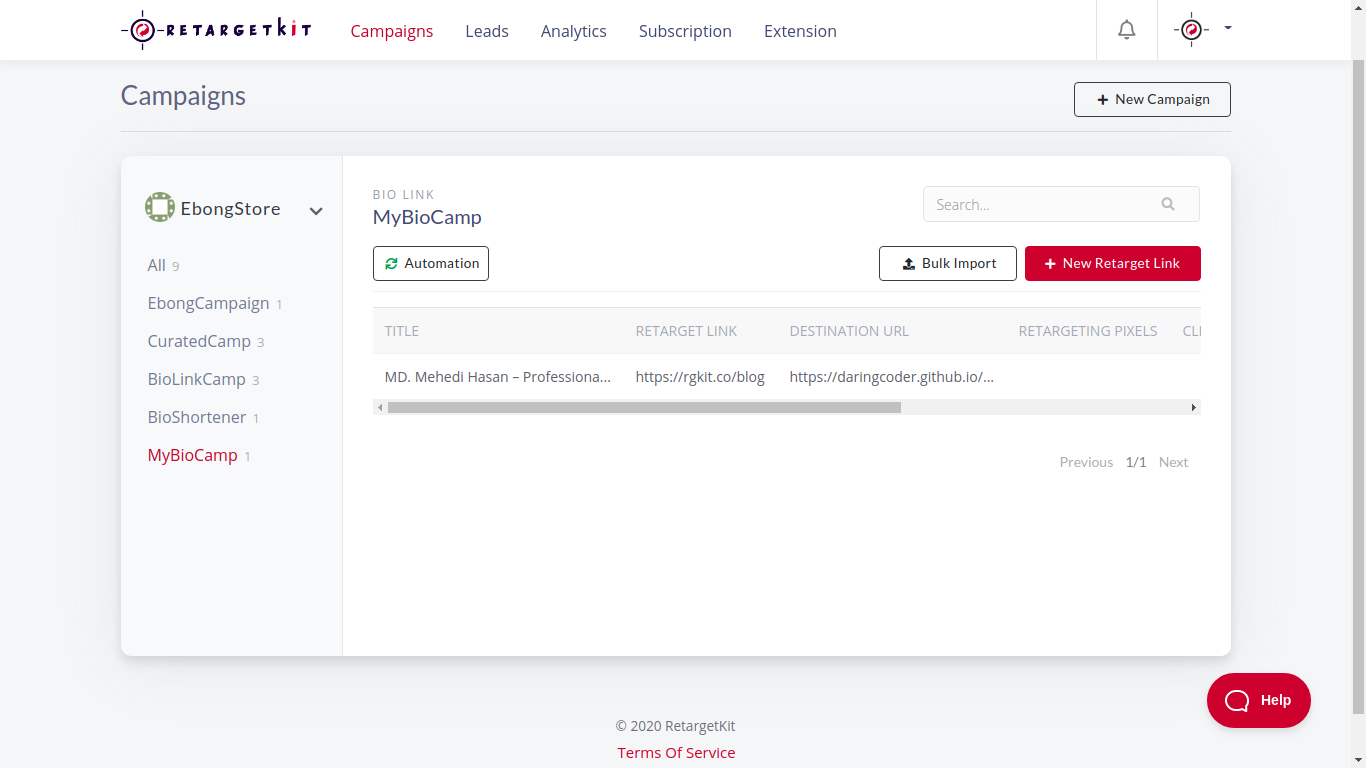Click the daringcoder.github.io destination cell
Viewport: 1366px width, 768px height.
point(892,377)
